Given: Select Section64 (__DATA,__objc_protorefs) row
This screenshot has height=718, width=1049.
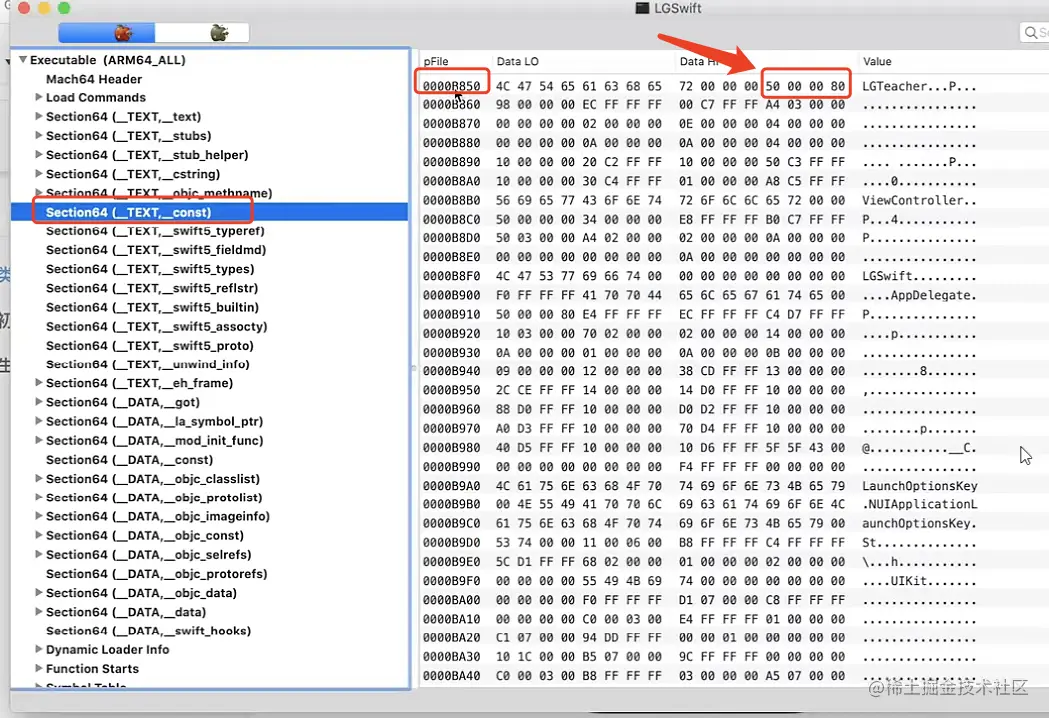Looking at the screenshot, I should coord(209,573).
